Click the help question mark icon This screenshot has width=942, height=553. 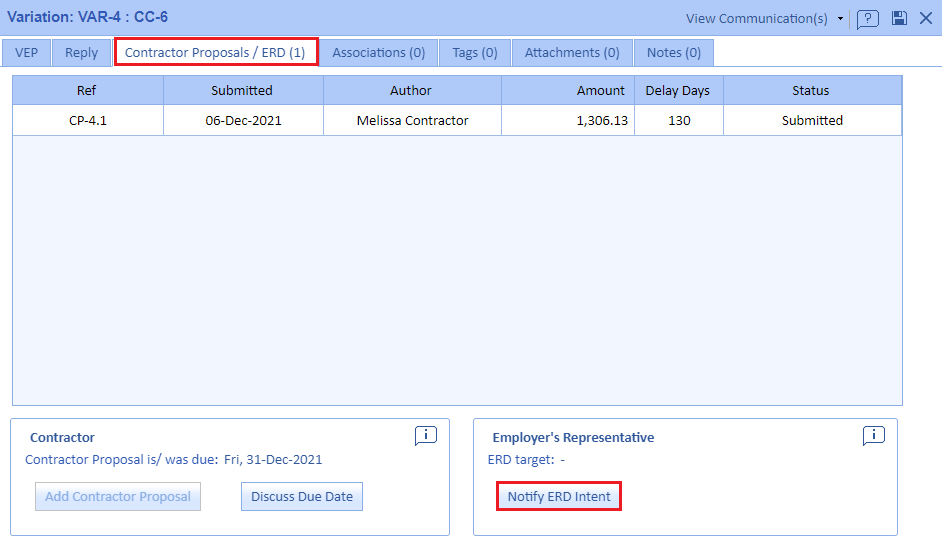[867, 19]
